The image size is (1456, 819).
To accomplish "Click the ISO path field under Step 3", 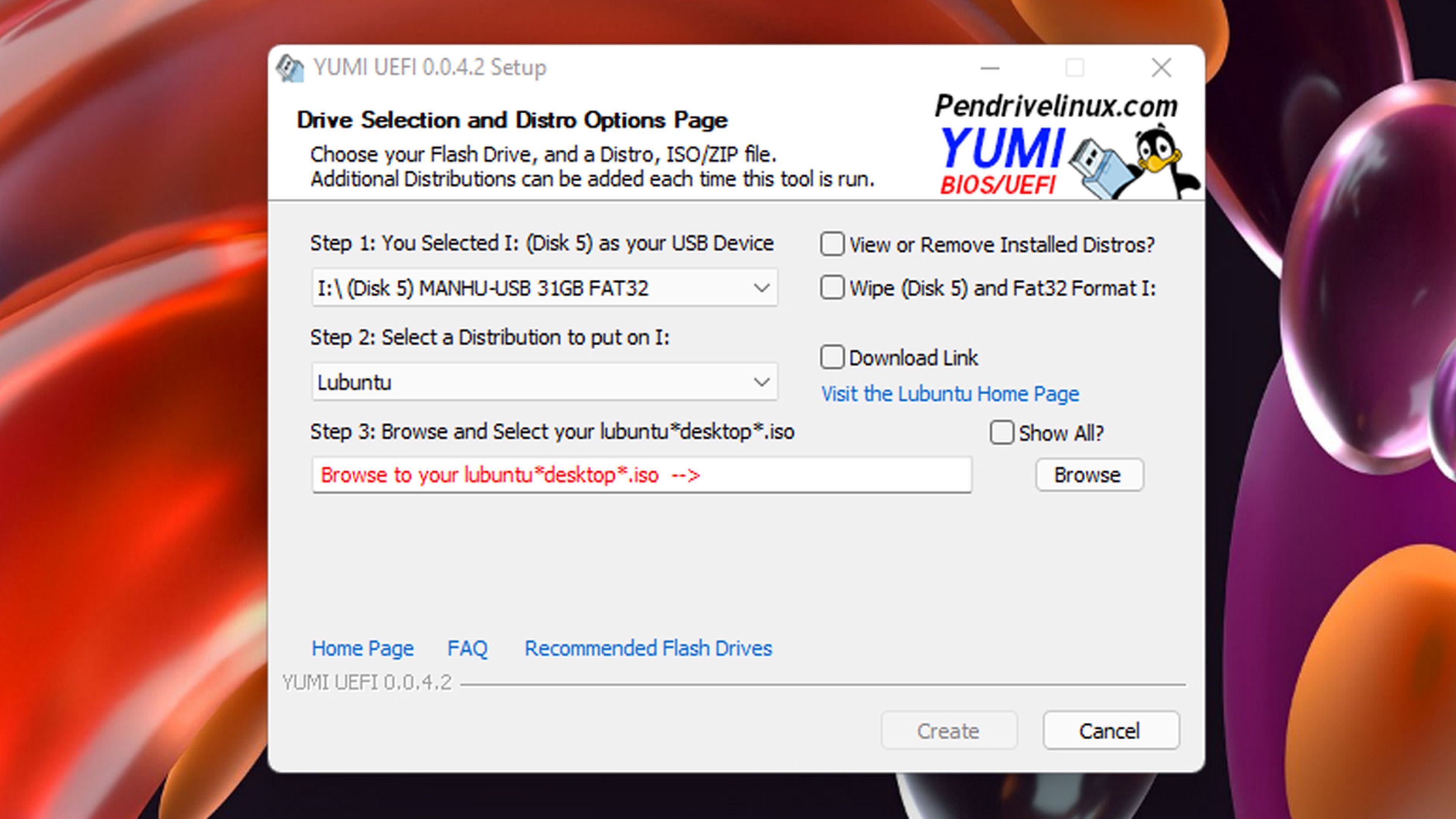I will 642,475.
